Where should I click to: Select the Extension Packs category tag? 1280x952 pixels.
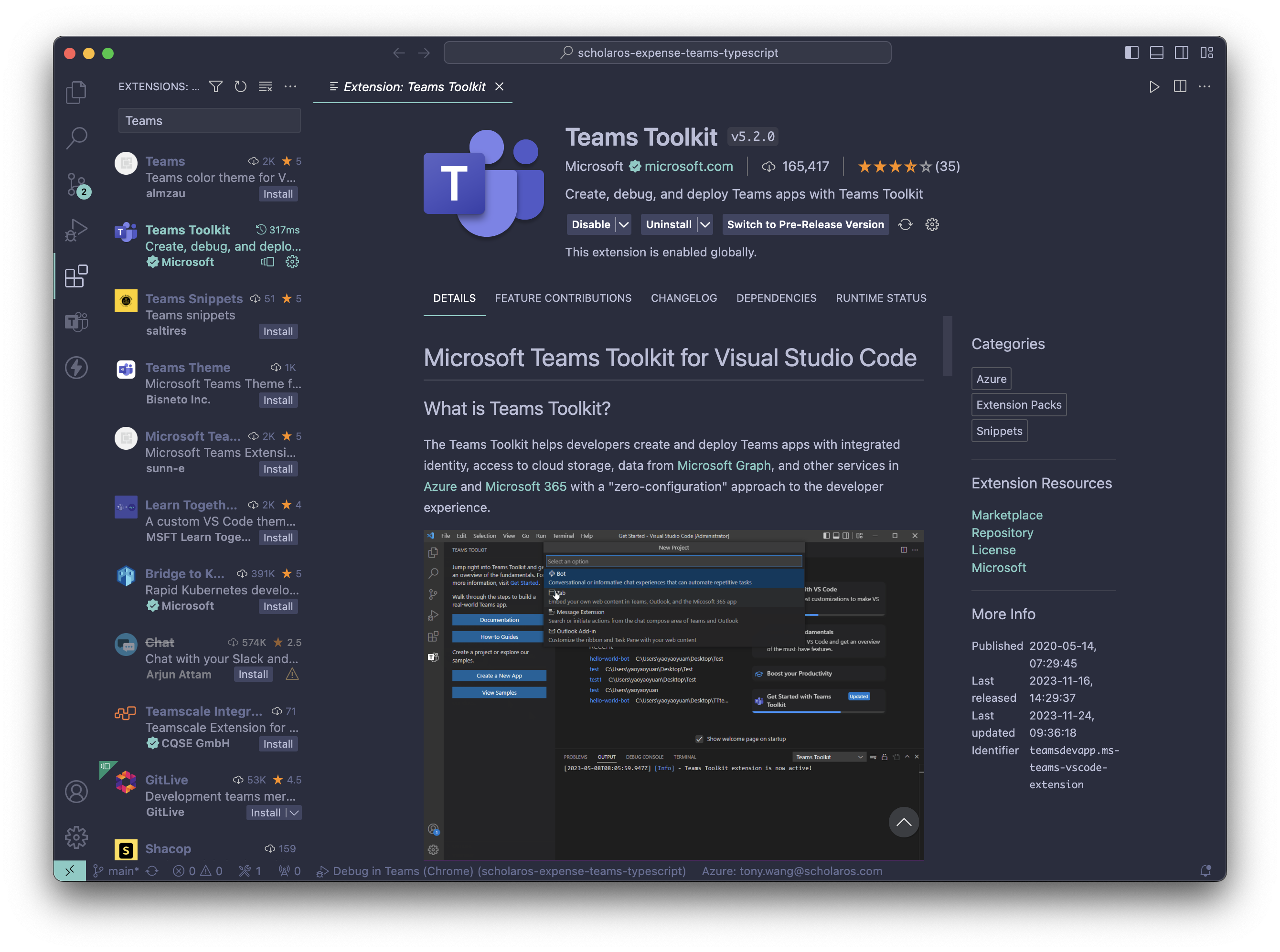(1019, 404)
